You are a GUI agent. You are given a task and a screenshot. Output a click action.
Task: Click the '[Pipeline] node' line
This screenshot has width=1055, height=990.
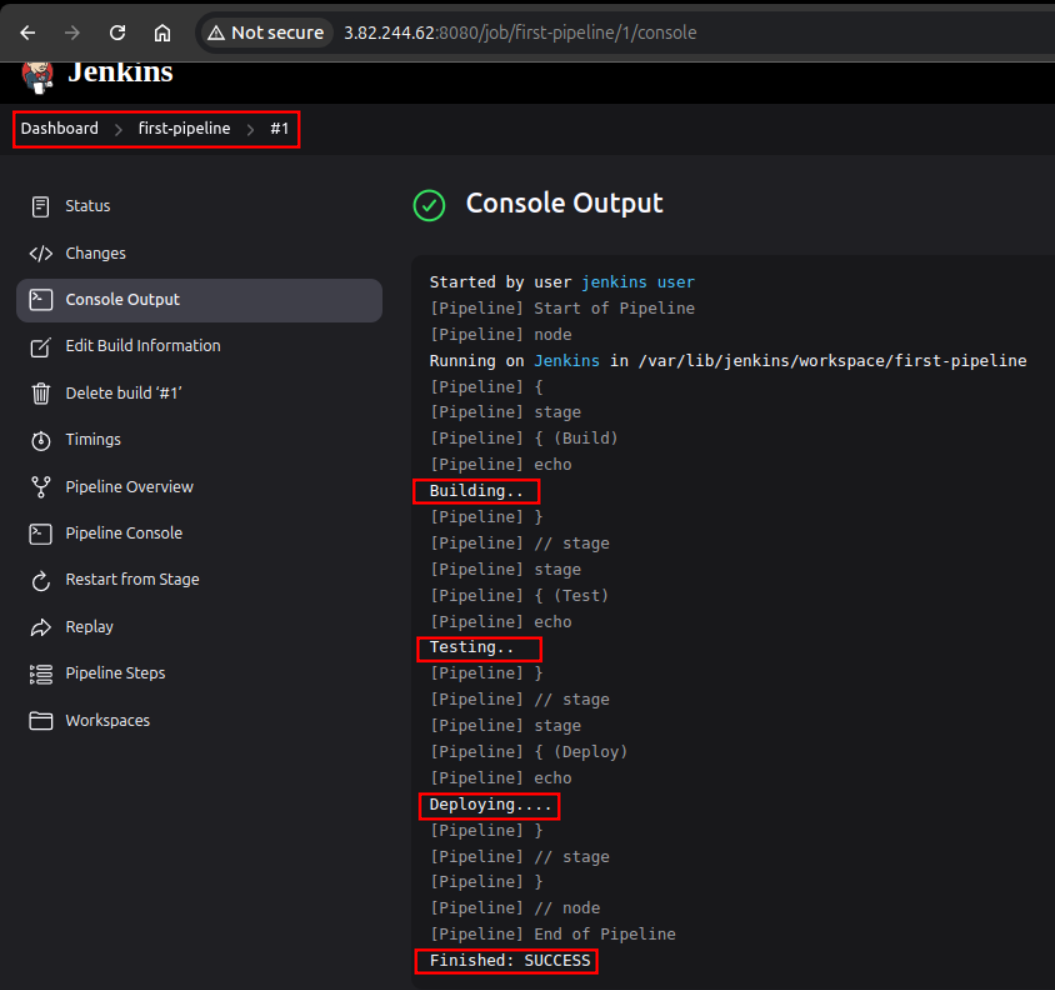pyautogui.click(x=501, y=334)
